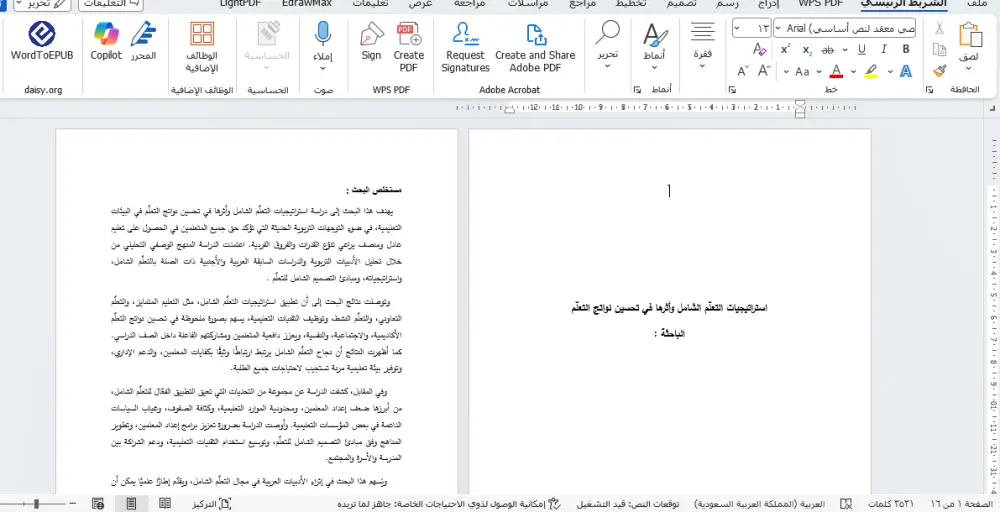Open the font name Arial combo box
Screen dimensions: 1000x512
(x=844, y=28)
